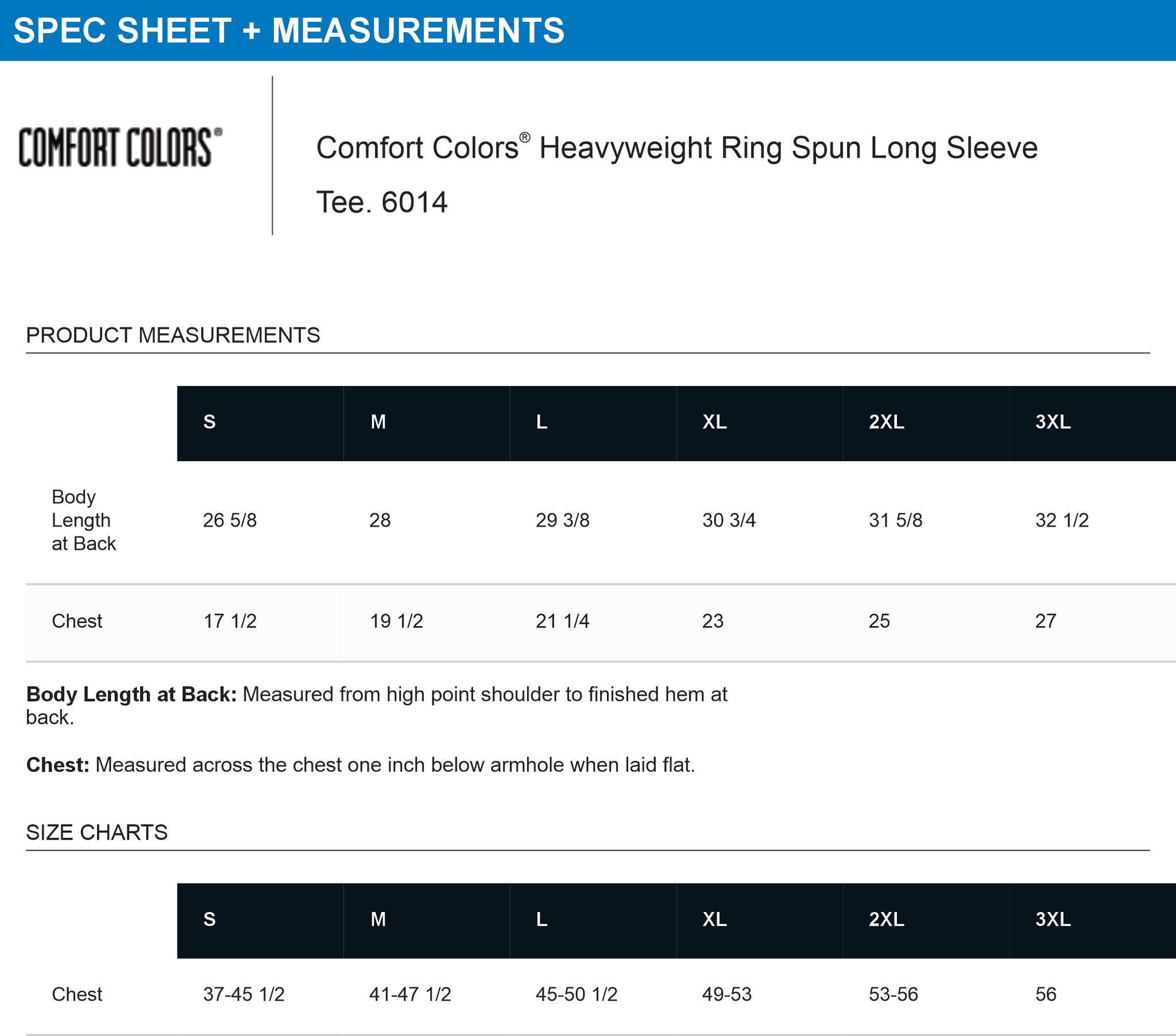Click the 3XL column header in Product Measurements
Screen dimensions: 1176x1036
(1053, 422)
